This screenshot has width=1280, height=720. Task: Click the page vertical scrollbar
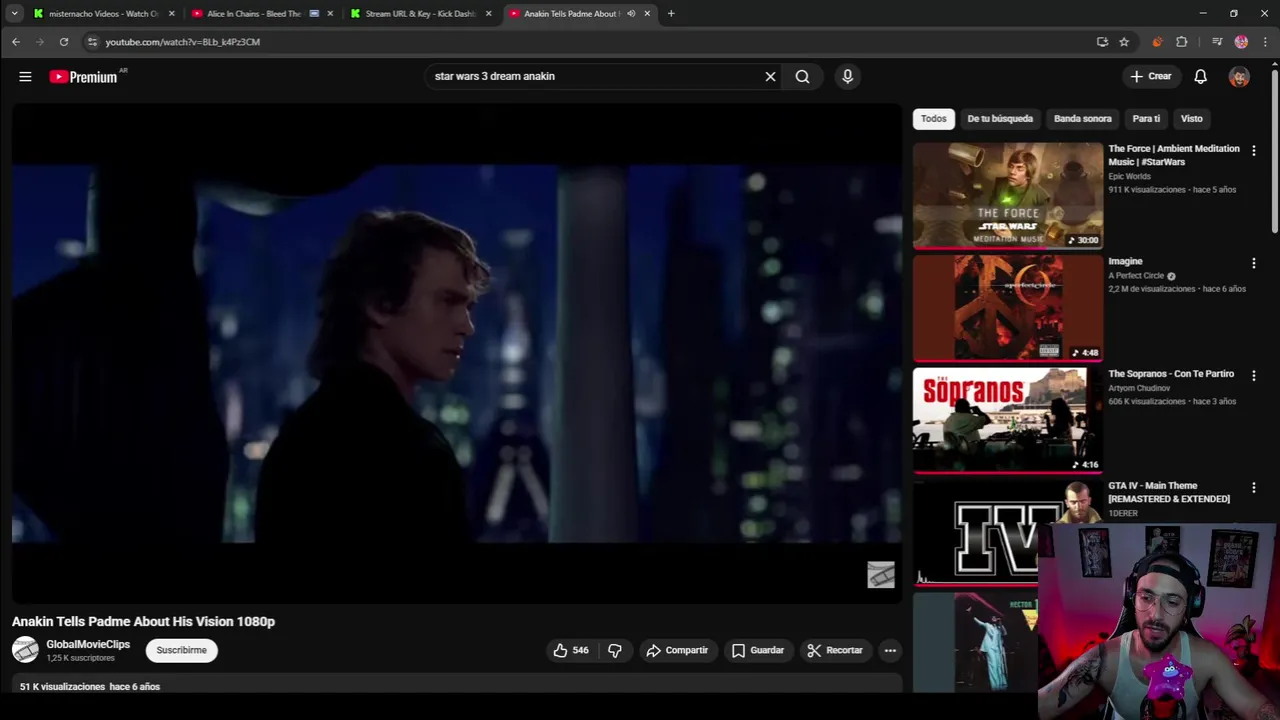(x=1274, y=150)
